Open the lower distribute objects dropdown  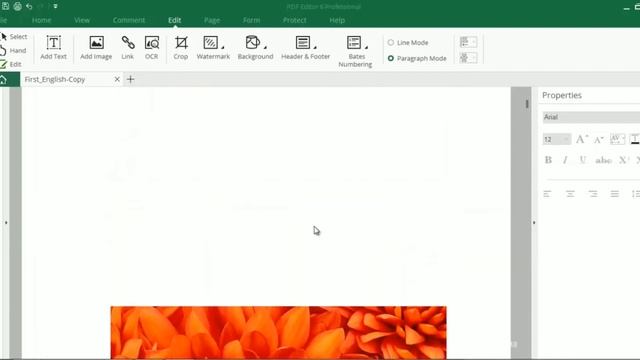[468, 58]
